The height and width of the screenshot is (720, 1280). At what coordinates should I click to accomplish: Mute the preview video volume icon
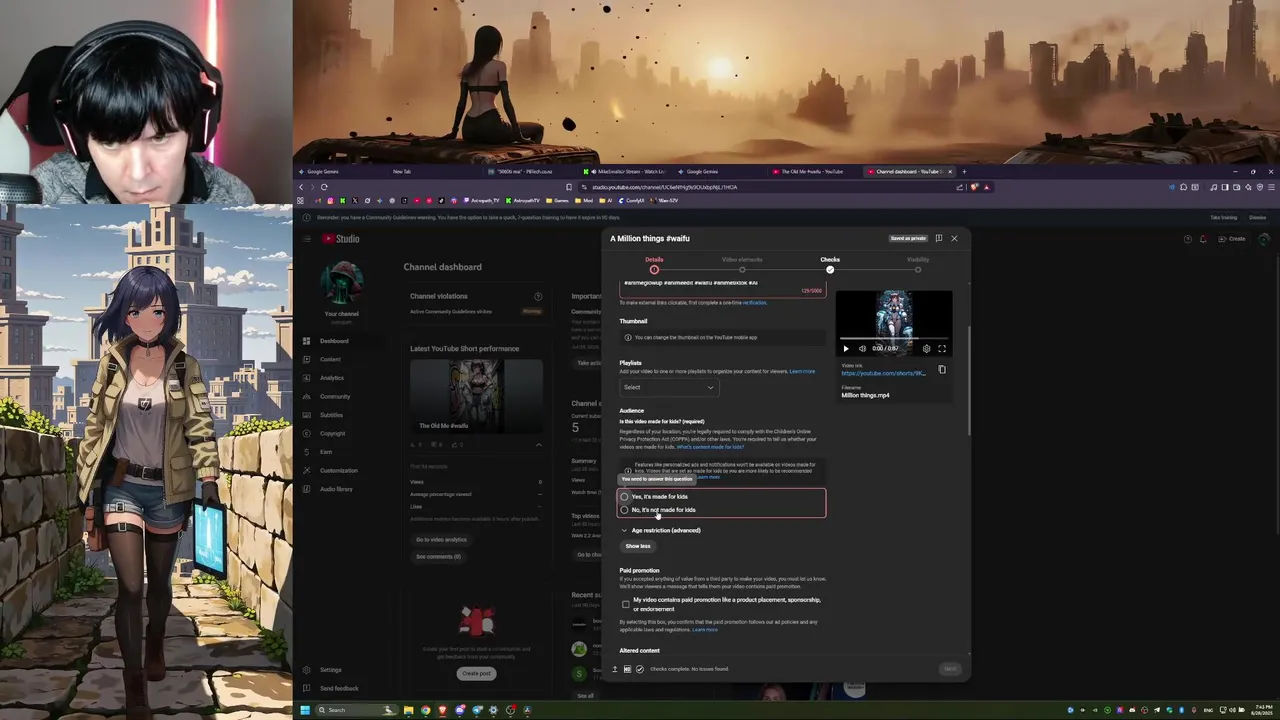click(862, 349)
